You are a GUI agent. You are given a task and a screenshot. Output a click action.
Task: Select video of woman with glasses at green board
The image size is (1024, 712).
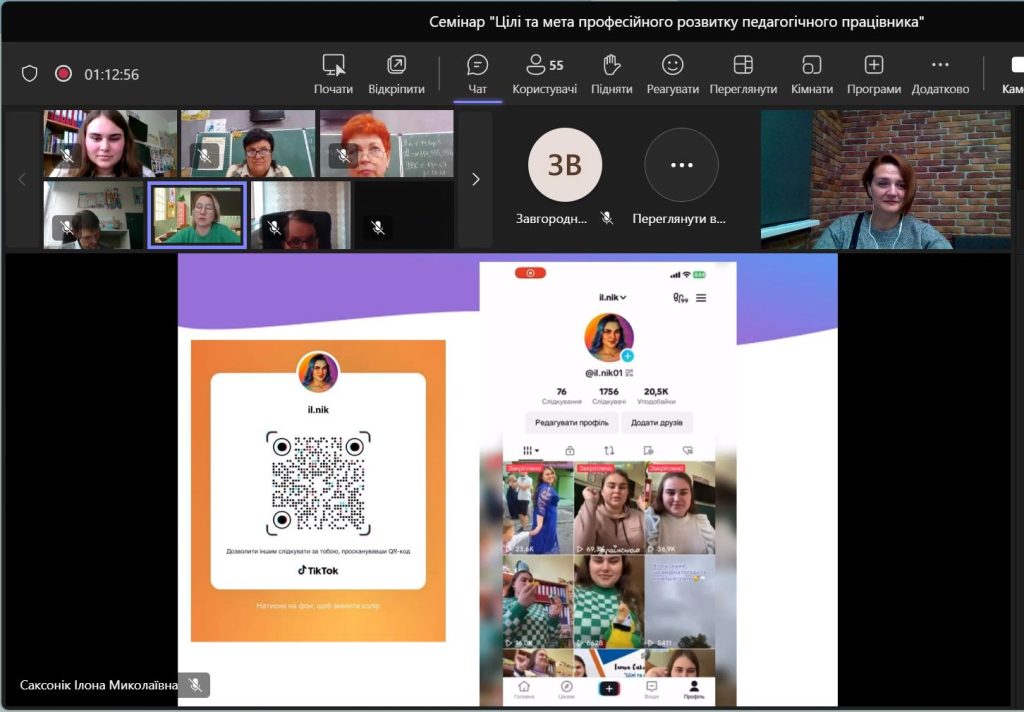(248, 143)
